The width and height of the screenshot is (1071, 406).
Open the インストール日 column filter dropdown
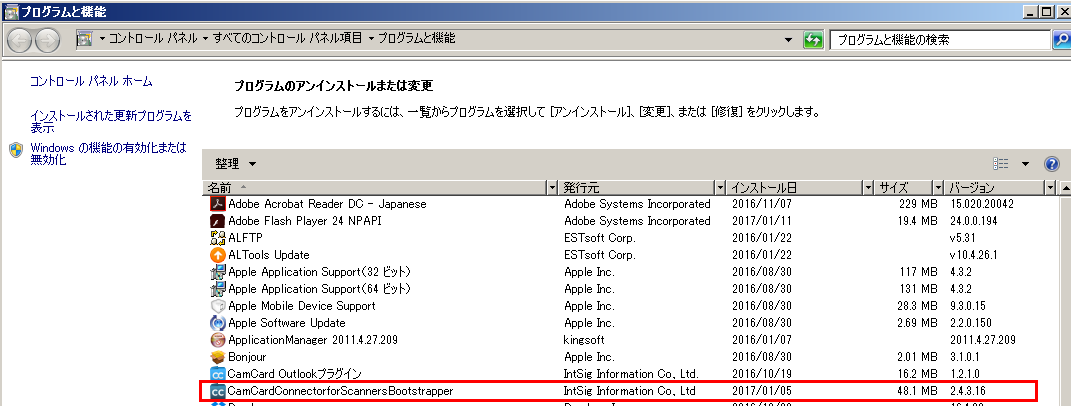point(868,187)
